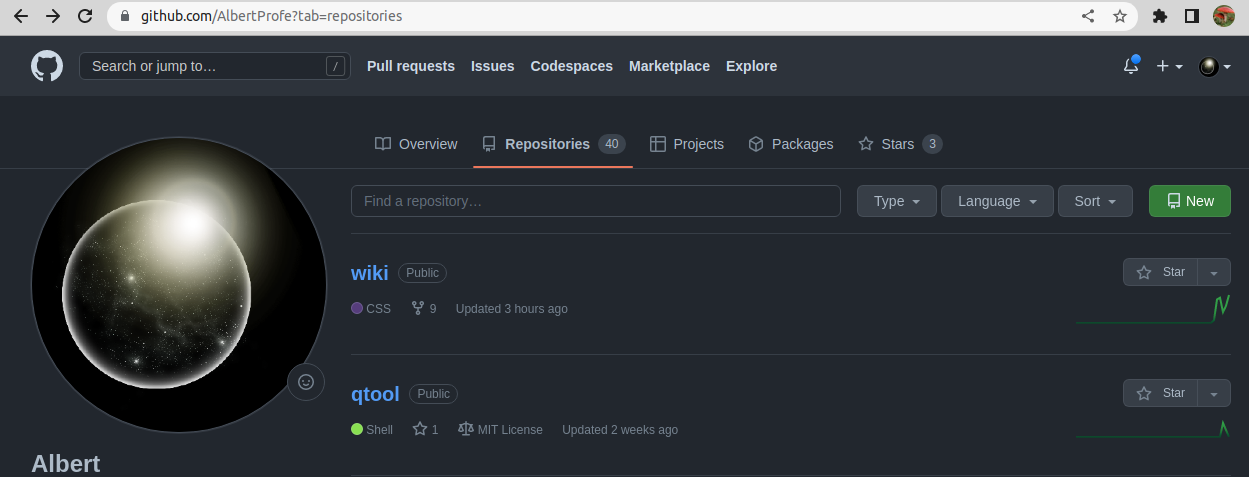
Task: Open Pull requests in the header
Action: [411, 66]
